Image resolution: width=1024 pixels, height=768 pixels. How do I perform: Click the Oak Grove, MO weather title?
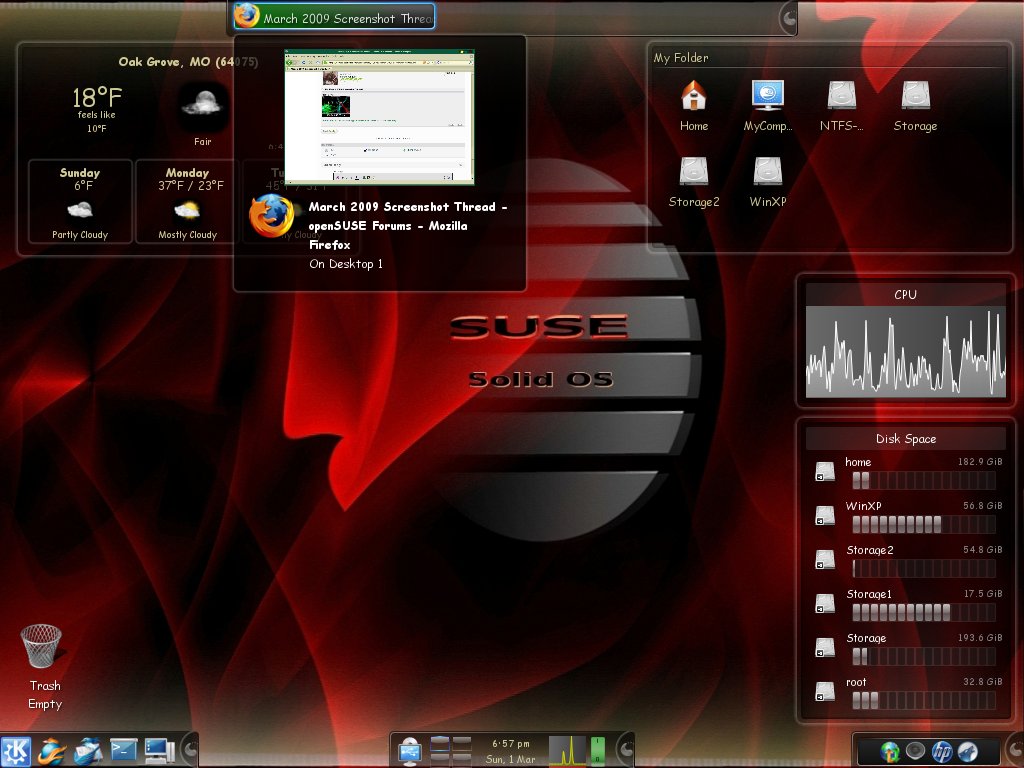click(188, 62)
